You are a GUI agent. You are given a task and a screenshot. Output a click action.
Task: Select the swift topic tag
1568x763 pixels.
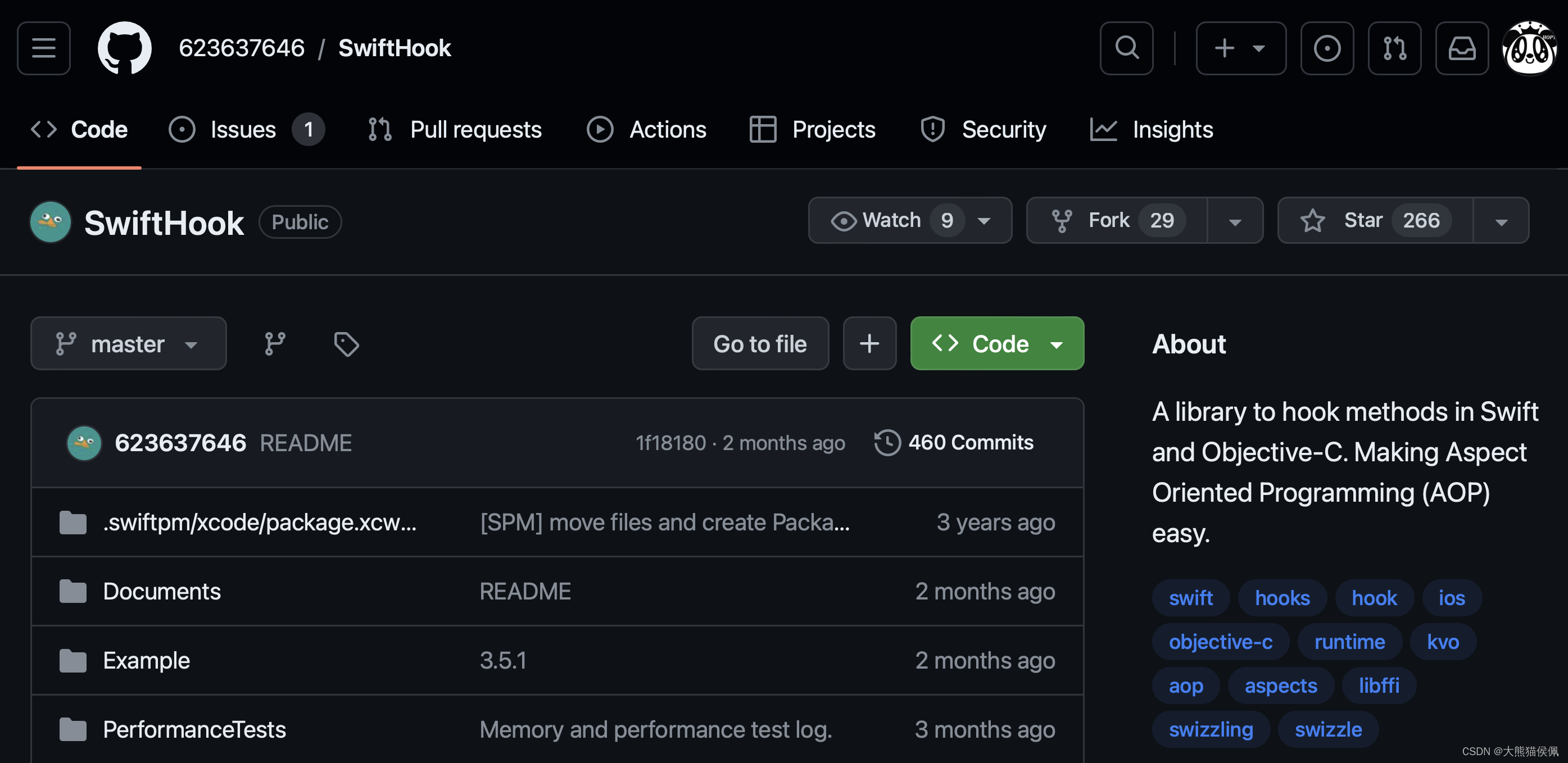tap(1190, 598)
